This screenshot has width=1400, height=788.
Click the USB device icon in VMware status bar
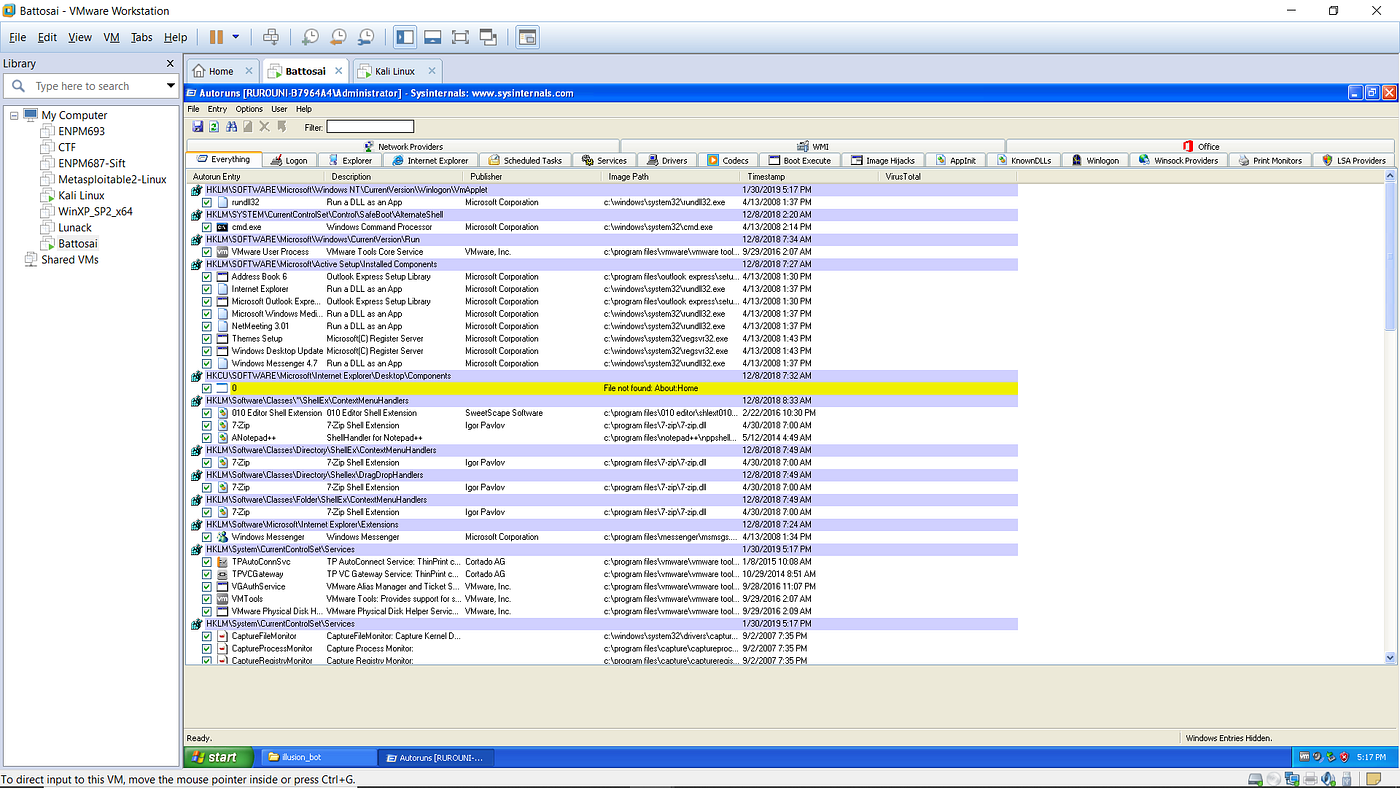click(1347, 779)
